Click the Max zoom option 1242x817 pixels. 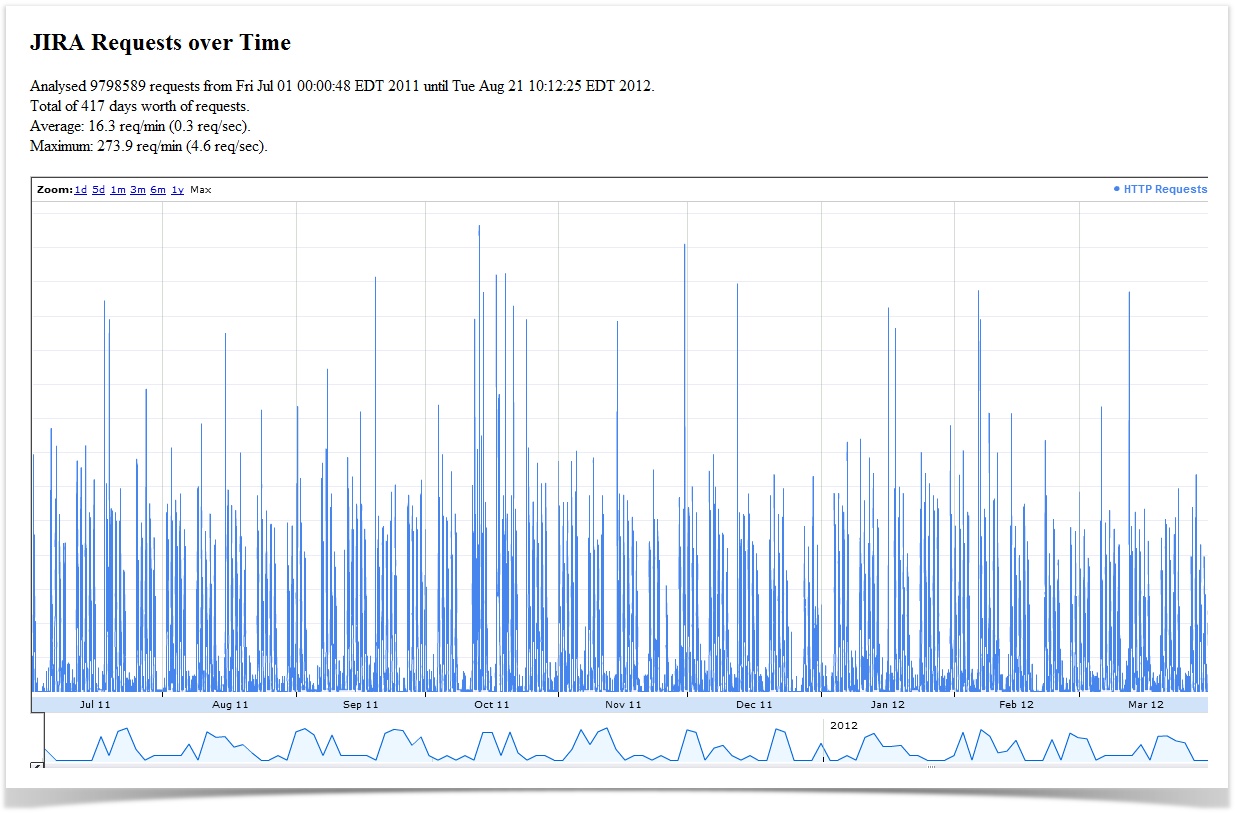[201, 190]
